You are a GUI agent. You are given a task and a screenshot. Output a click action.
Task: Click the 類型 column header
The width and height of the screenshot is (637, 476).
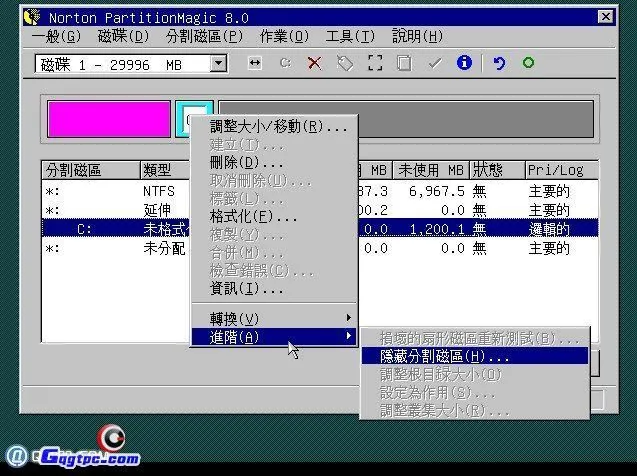click(165, 170)
